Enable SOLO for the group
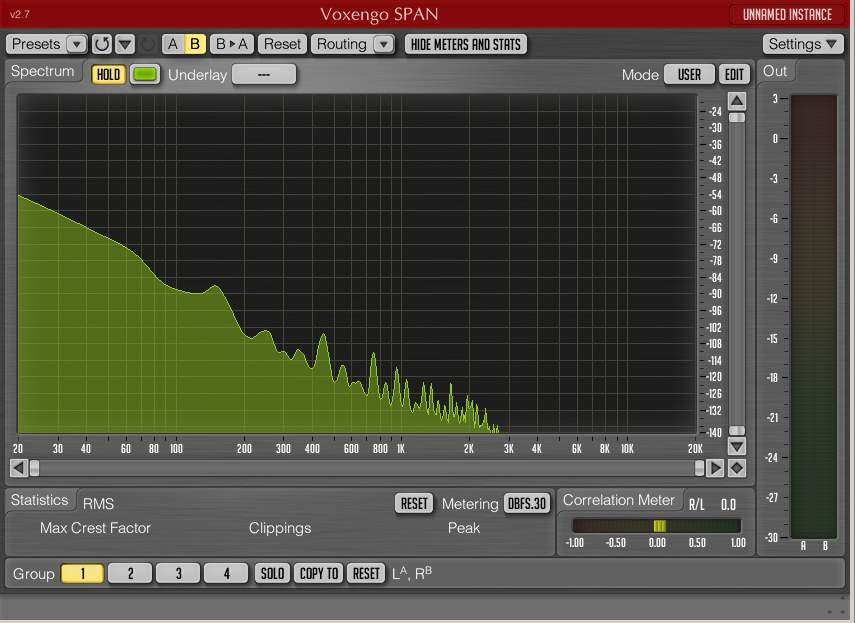The width and height of the screenshot is (855, 623). (x=272, y=573)
